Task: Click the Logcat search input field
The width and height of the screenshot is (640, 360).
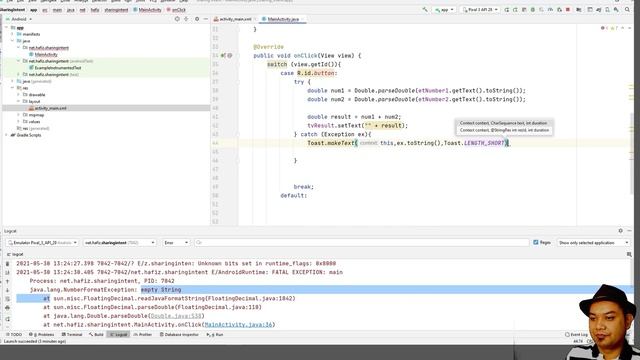Action: click(x=362, y=242)
